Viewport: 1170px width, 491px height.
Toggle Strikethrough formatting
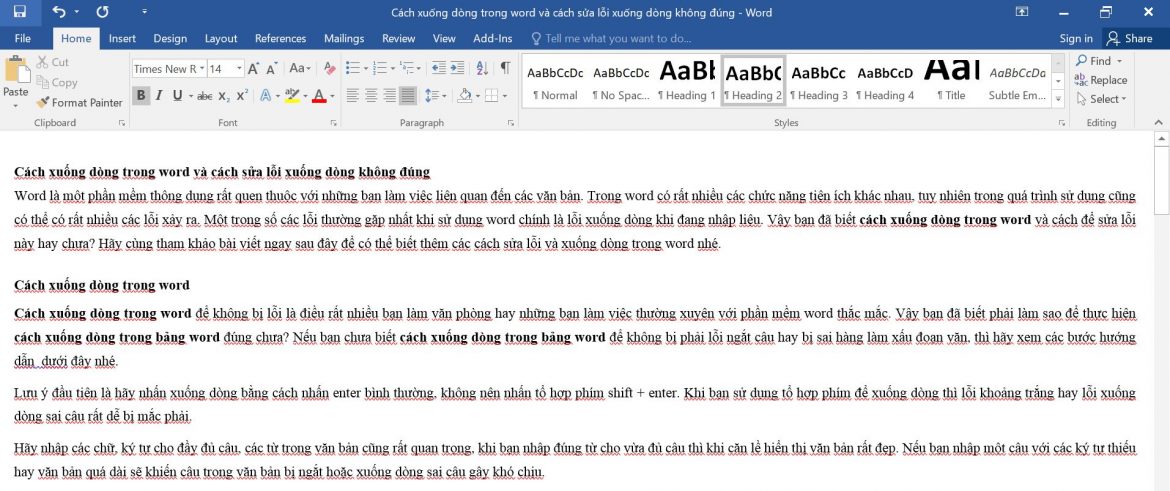(205, 96)
